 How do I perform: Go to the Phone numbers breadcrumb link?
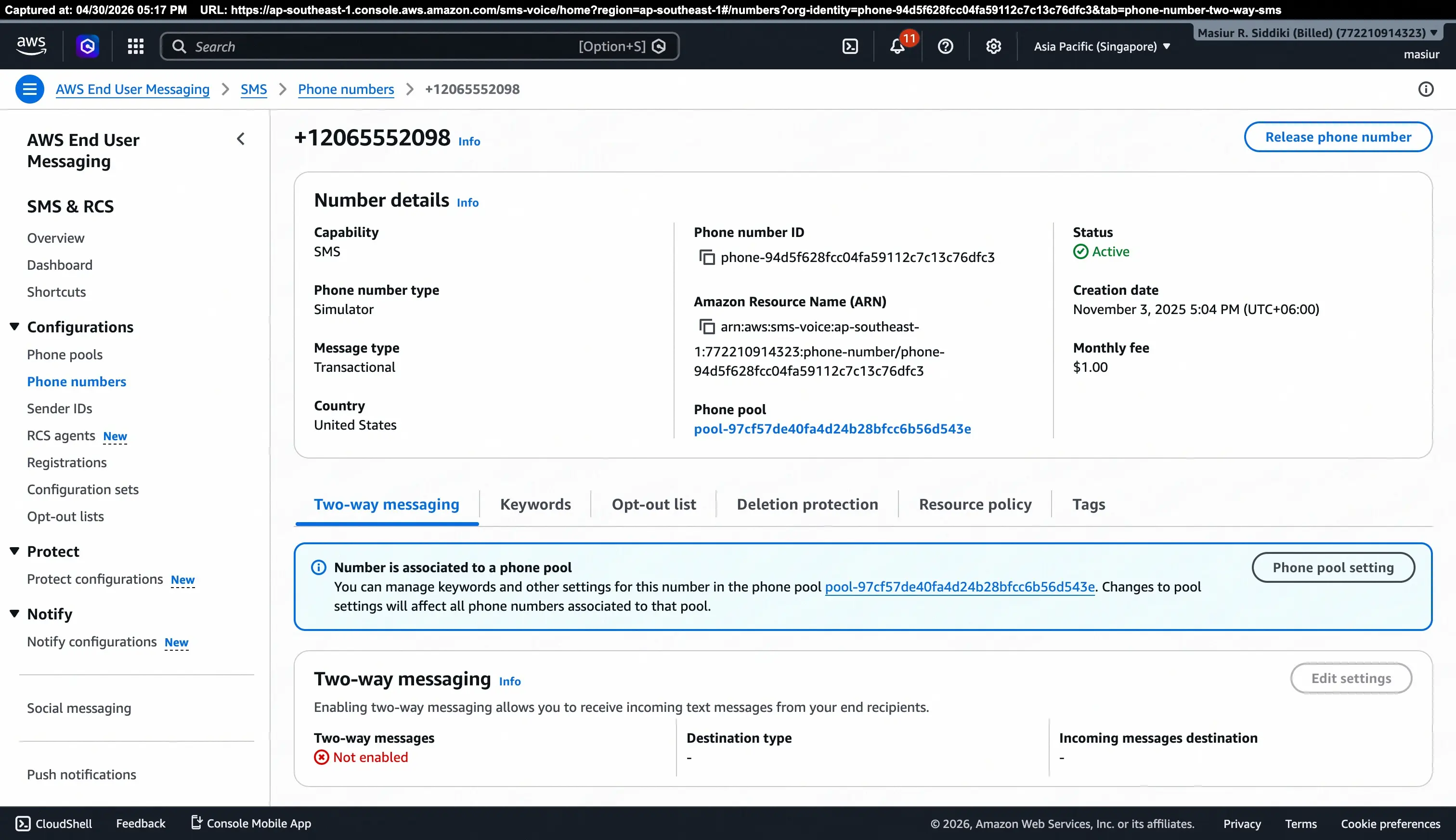[346, 90]
